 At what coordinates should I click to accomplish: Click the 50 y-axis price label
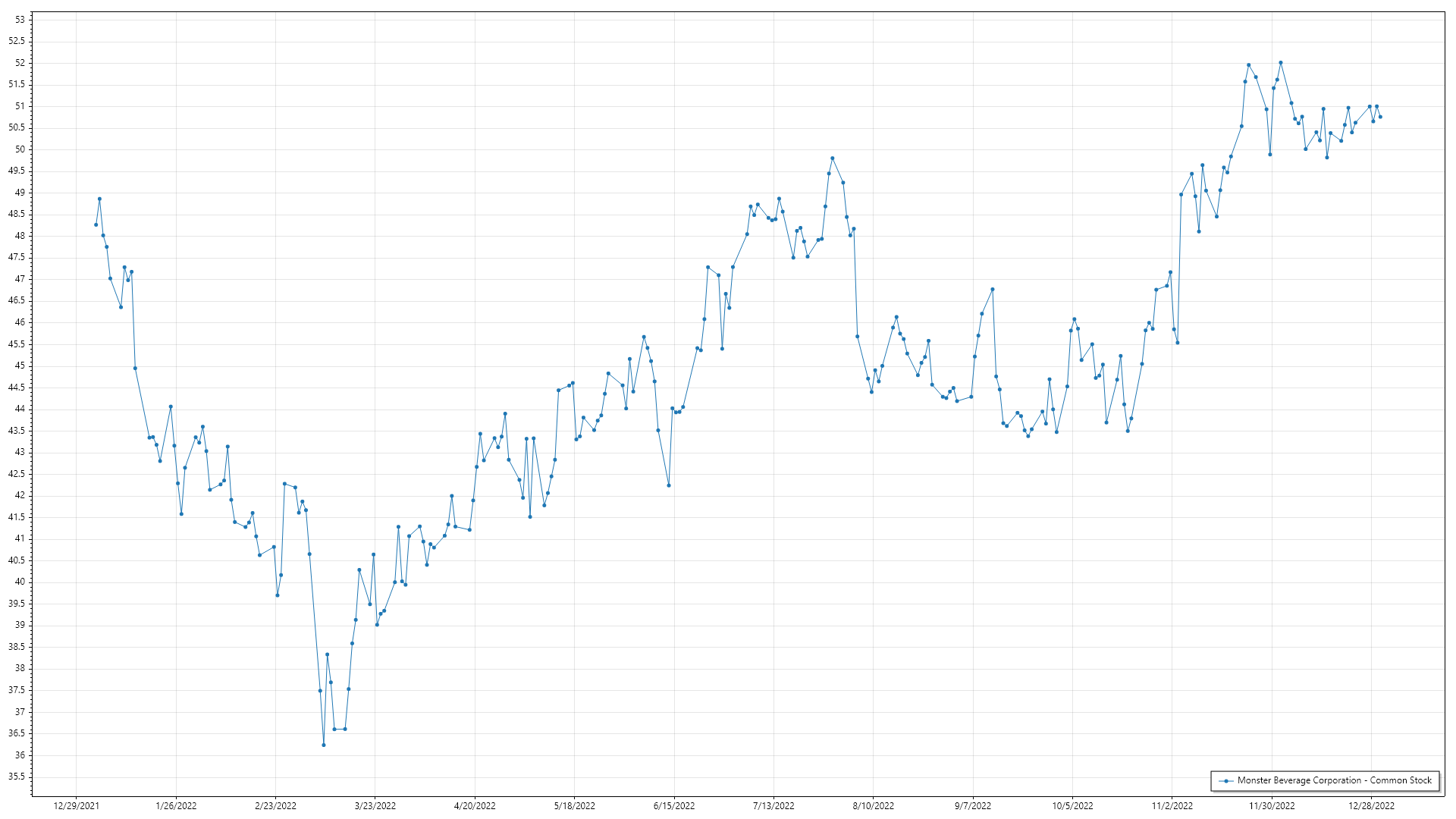20,149
